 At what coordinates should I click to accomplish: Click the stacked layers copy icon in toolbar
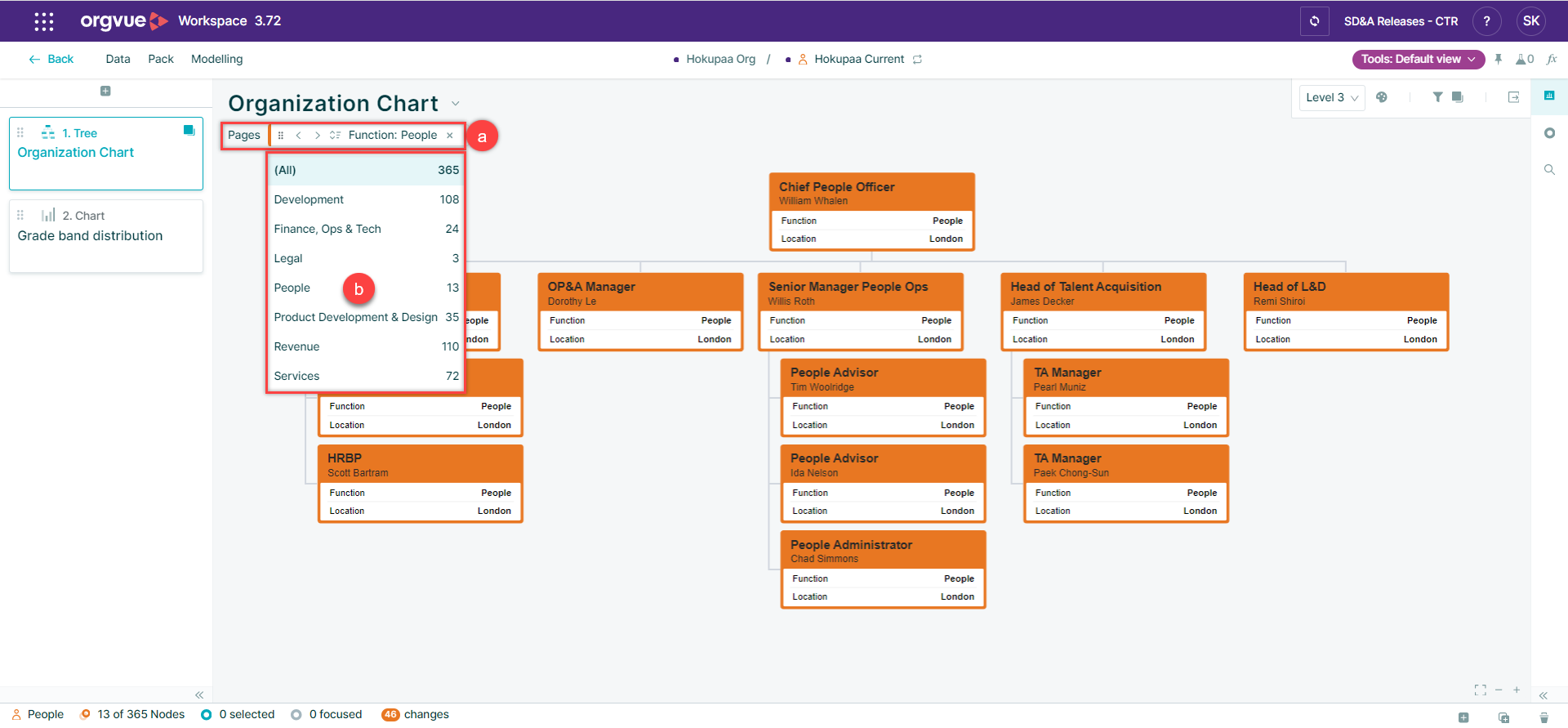[x=1458, y=97]
